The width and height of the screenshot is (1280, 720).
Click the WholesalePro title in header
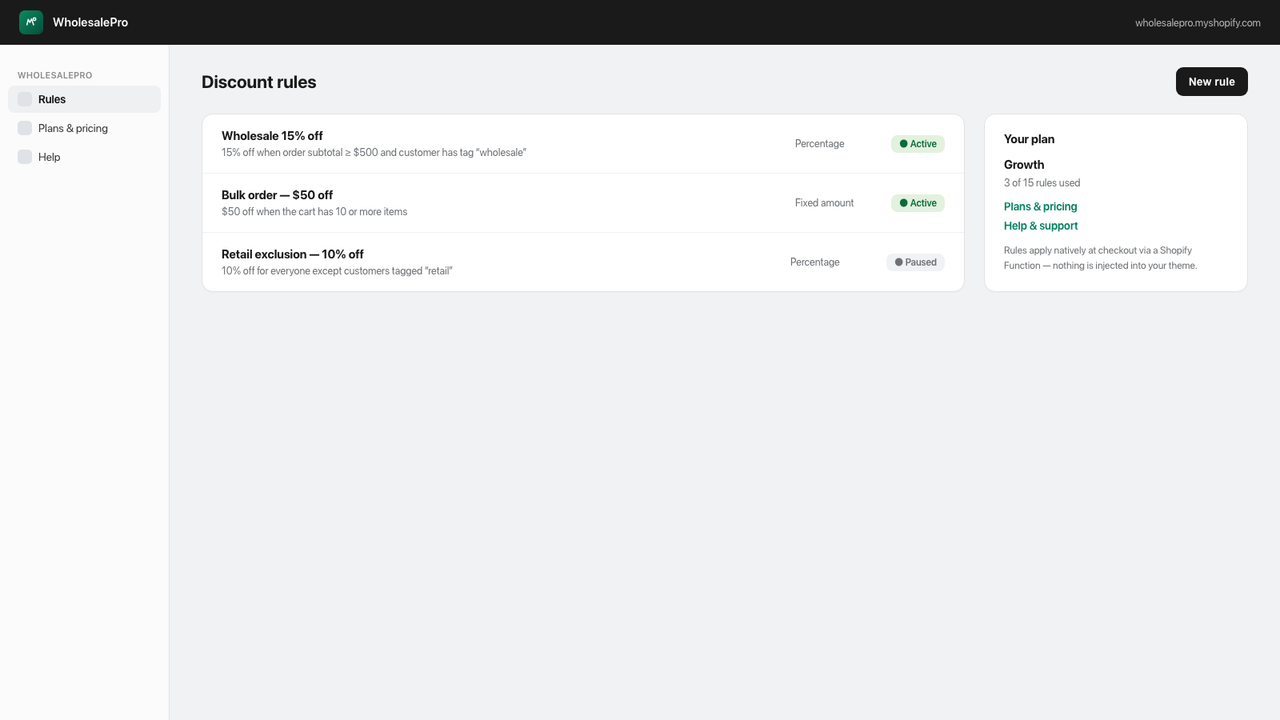click(90, 22)
